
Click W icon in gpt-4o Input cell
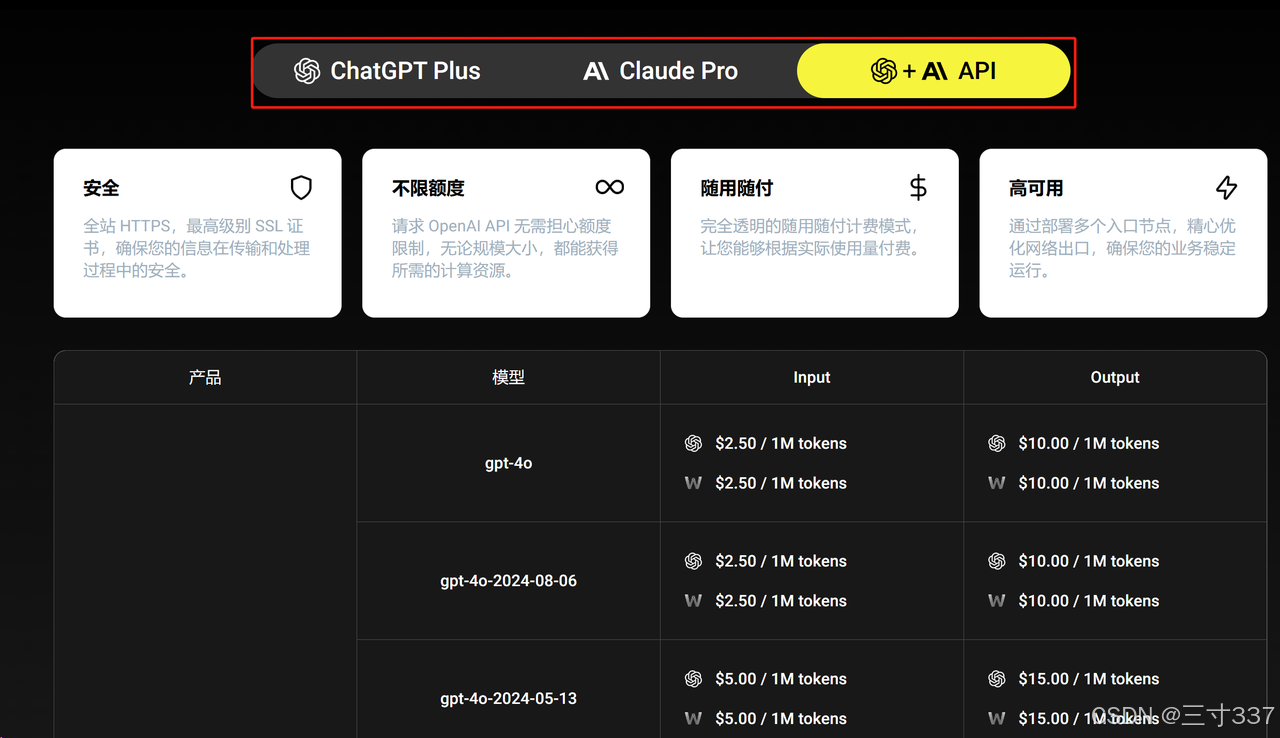click(x=693, y=483)
